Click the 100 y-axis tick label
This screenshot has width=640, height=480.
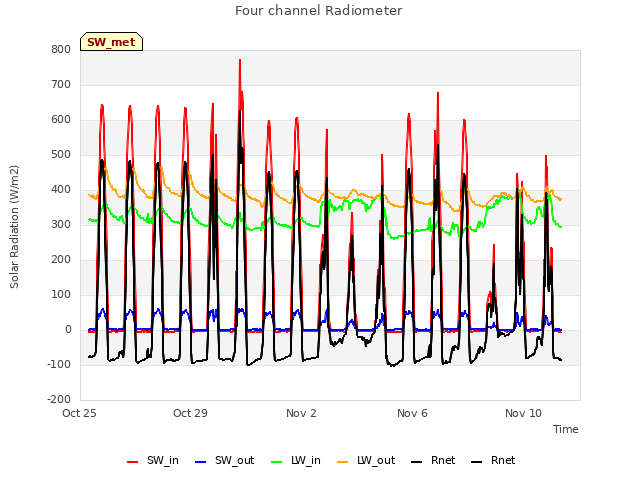pos(61,295)
